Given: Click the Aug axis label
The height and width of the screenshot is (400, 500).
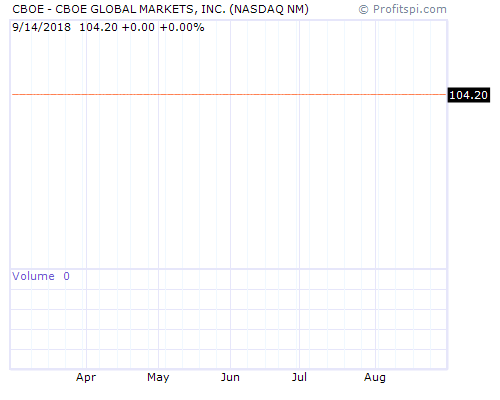Looking at the screenshot, I should coord(375,377).
